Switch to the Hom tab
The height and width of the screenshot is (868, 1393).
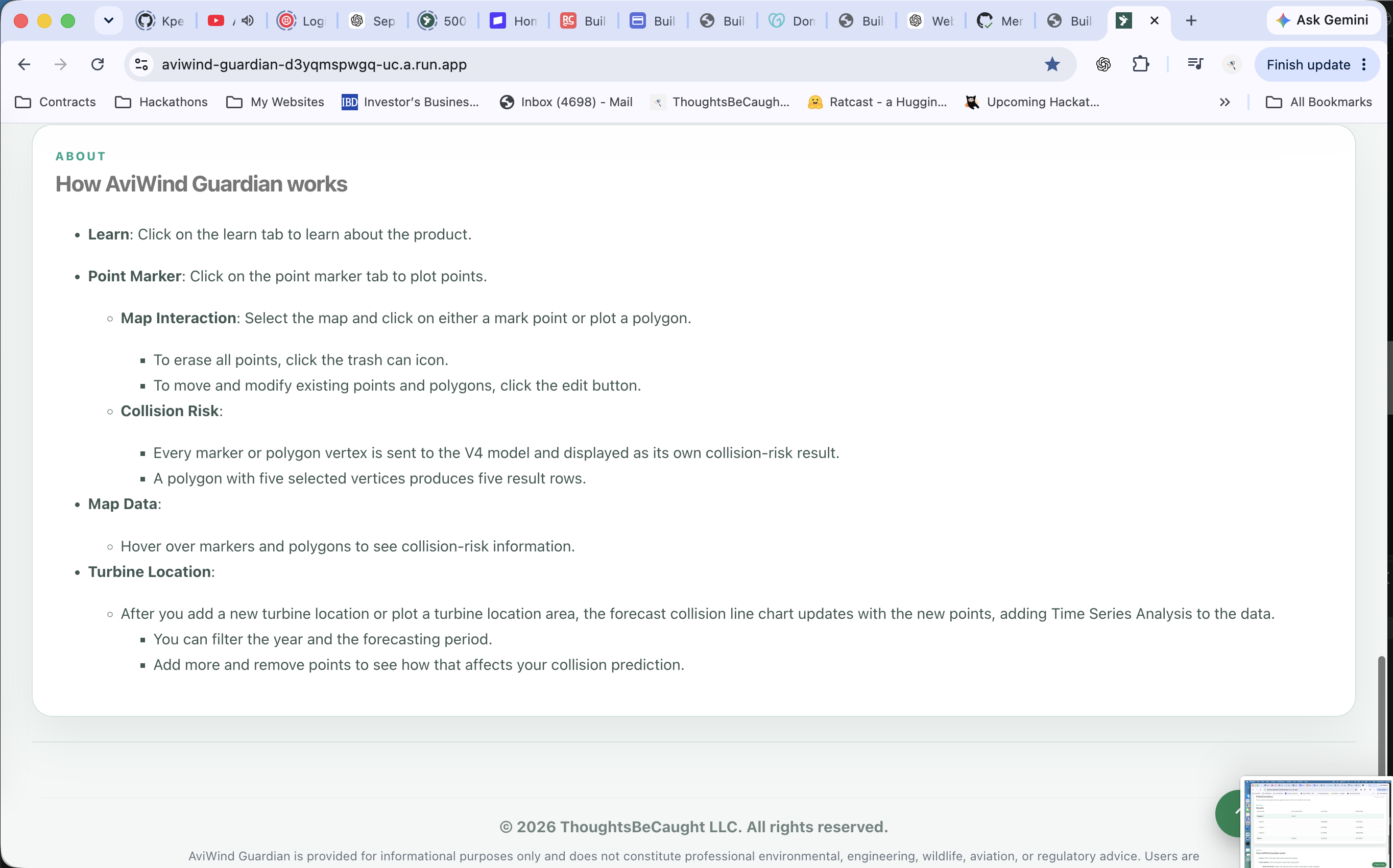pos(514,20)
